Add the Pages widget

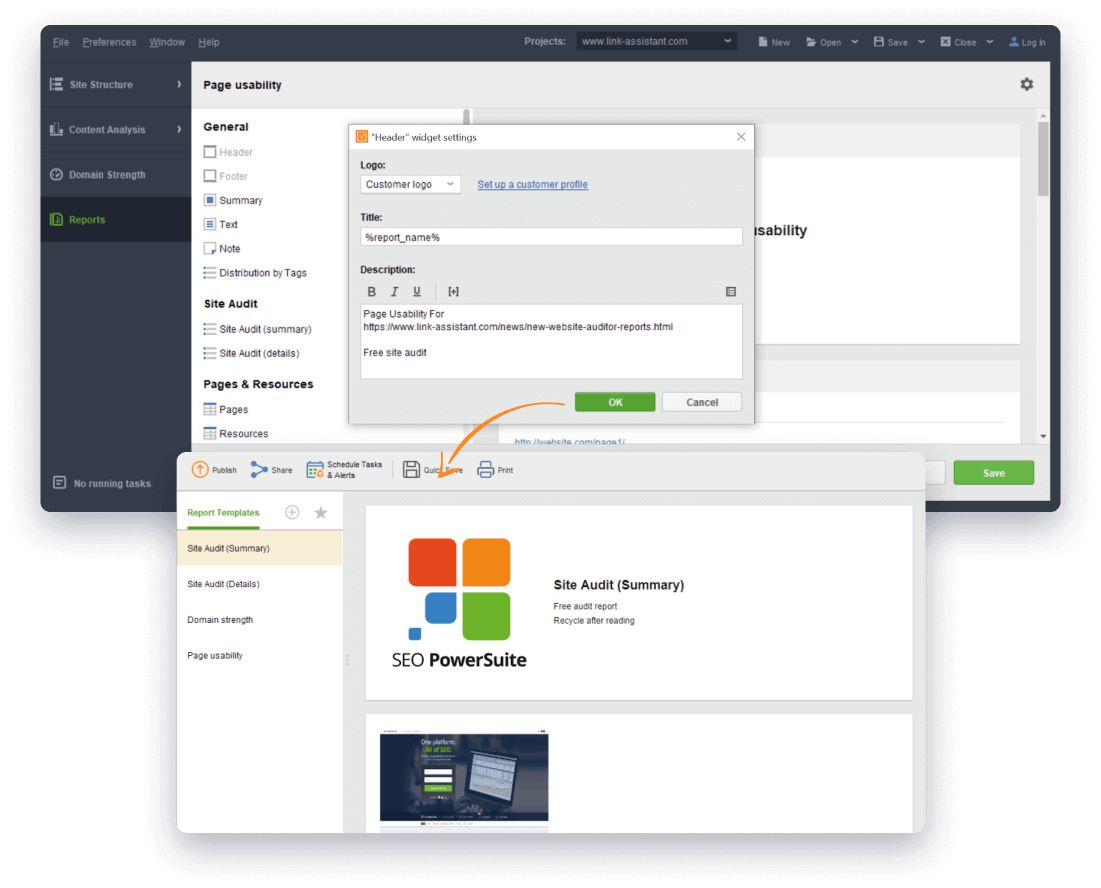(225, 409)
